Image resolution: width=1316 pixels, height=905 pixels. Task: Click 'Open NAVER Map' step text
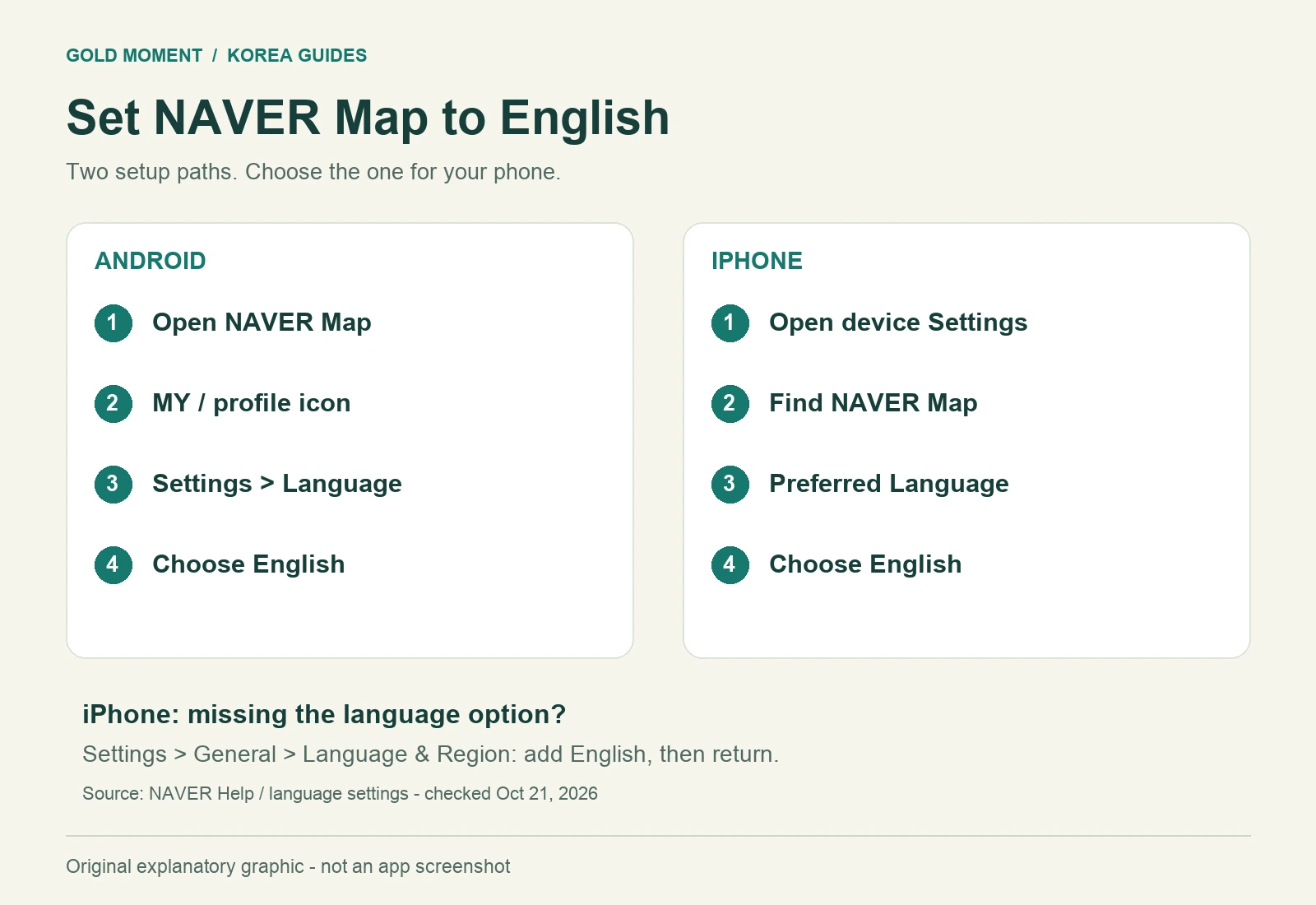pyautogui.click(x=262, y=323)
